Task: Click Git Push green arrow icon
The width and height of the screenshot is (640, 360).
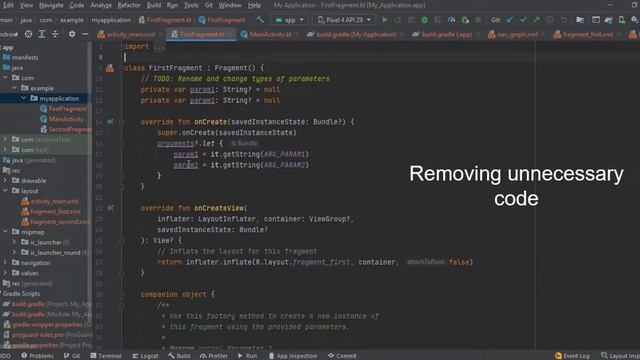Action: point(536,20)
